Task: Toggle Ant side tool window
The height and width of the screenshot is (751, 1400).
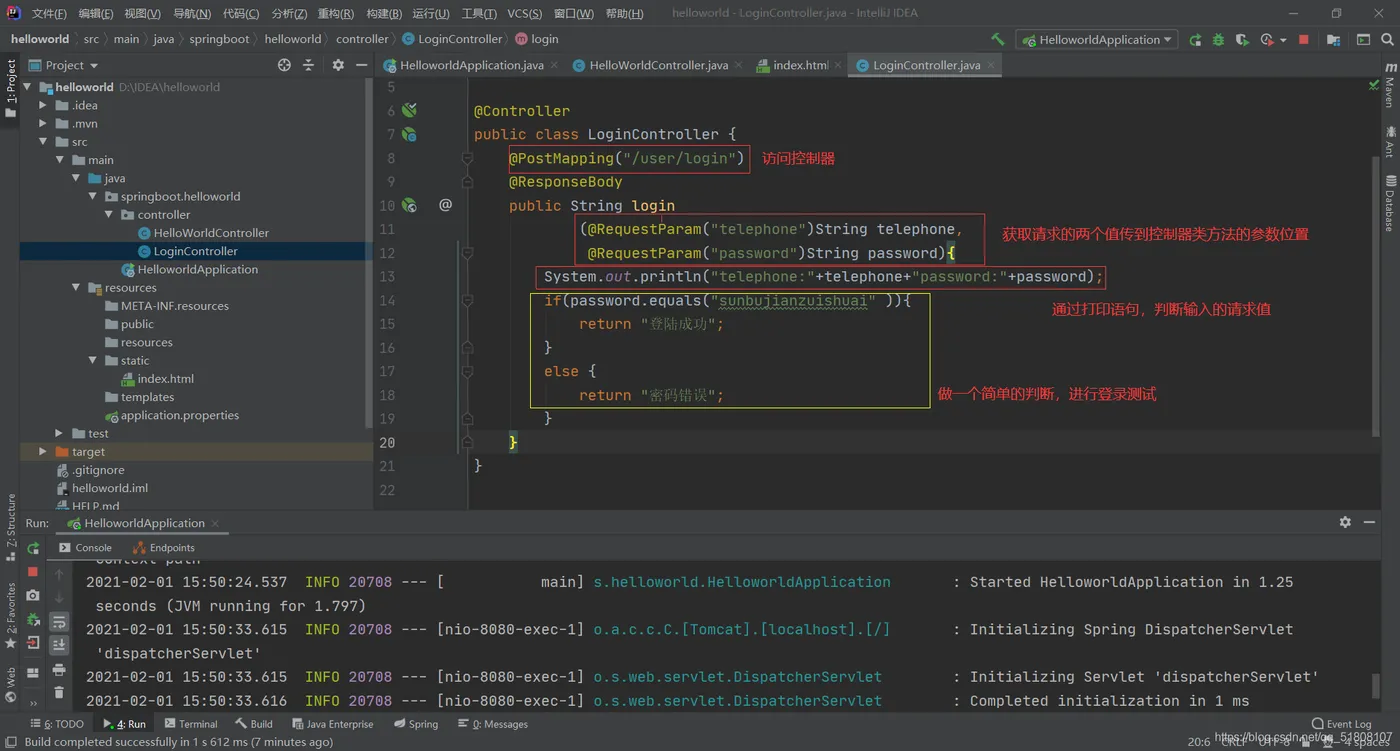Action: [x=1390, y=141]
